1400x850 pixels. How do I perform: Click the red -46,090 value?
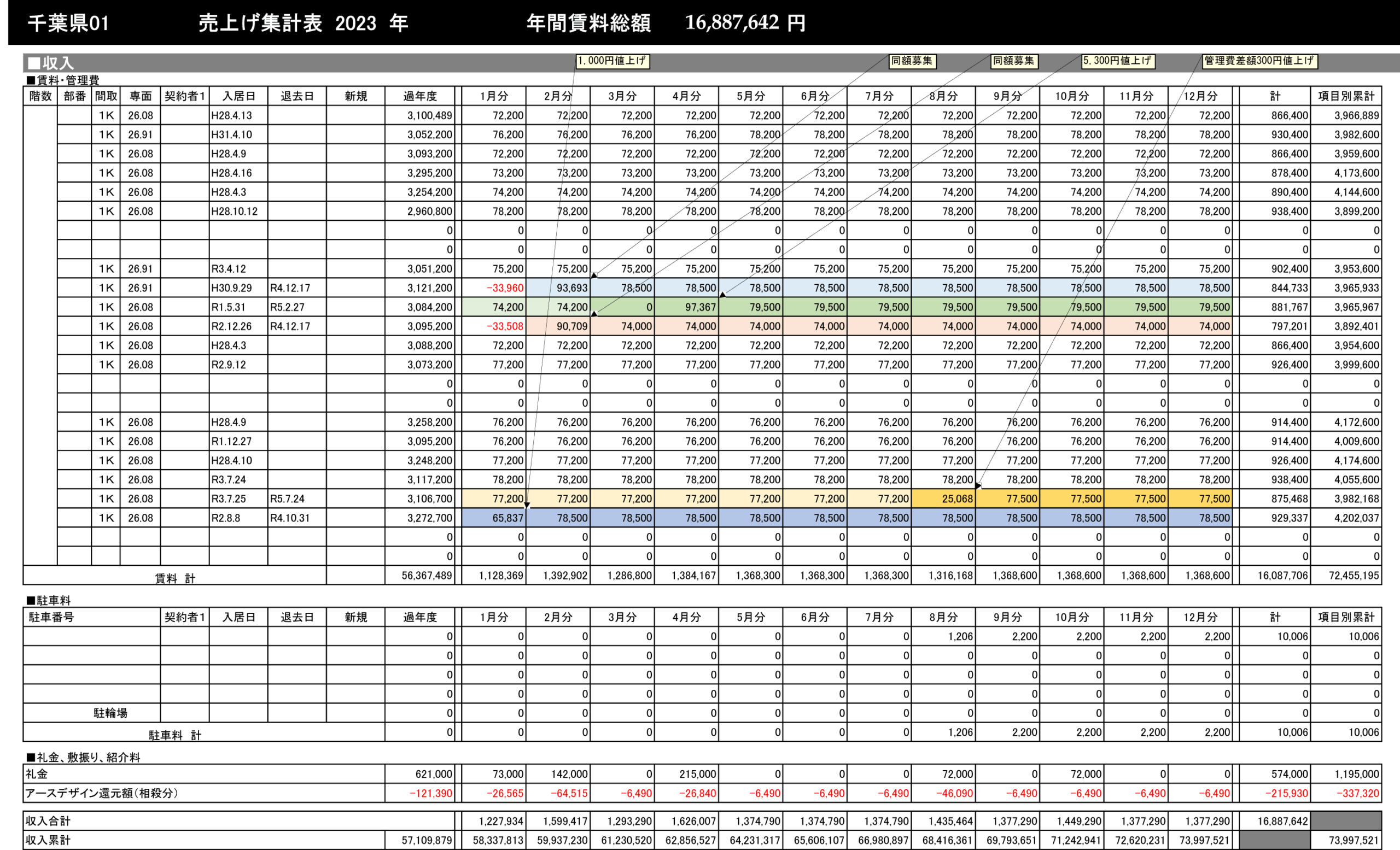pos(954,793)
